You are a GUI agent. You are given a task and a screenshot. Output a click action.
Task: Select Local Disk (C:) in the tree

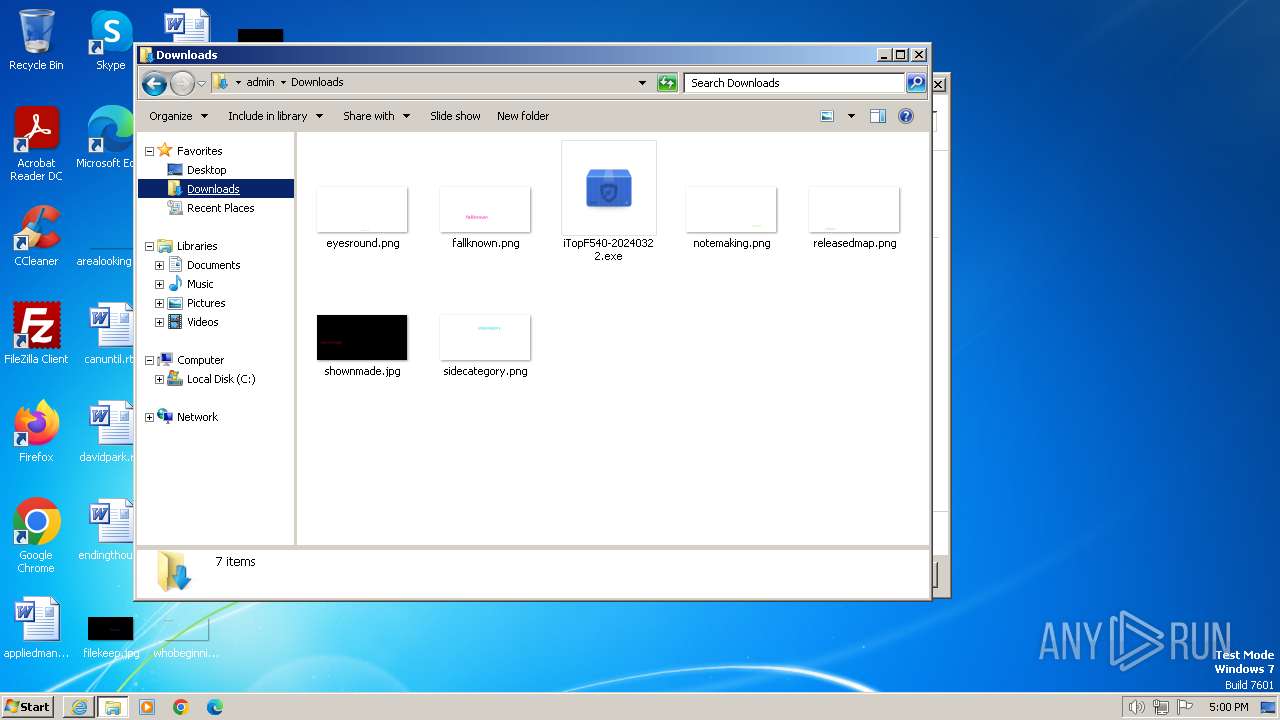(x=221, y=379)
